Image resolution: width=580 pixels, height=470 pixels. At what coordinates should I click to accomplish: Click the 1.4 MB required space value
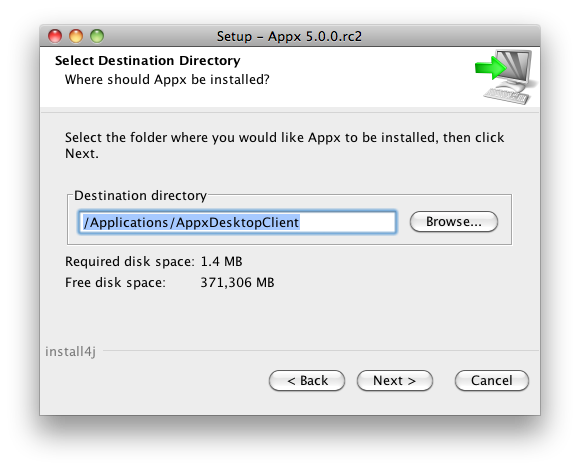click(x=221, y=262)
